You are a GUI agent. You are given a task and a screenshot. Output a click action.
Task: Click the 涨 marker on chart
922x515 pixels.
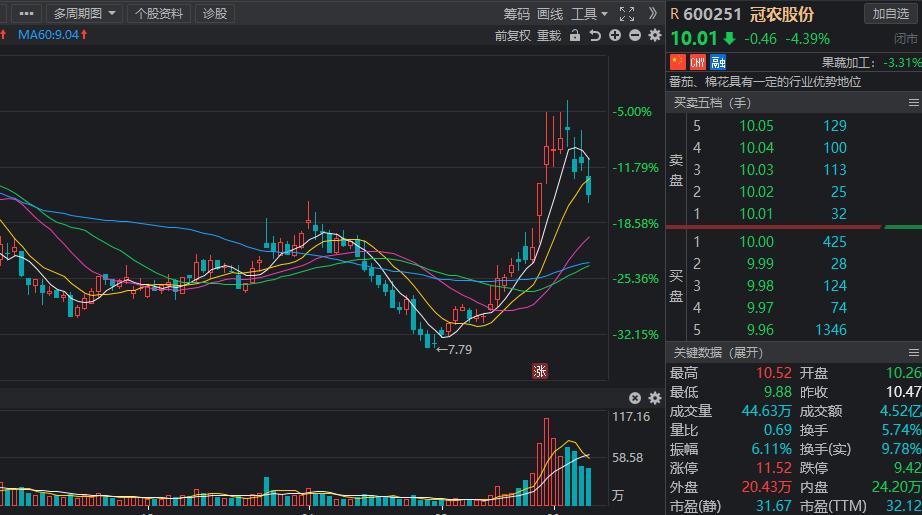coord(540,371)
